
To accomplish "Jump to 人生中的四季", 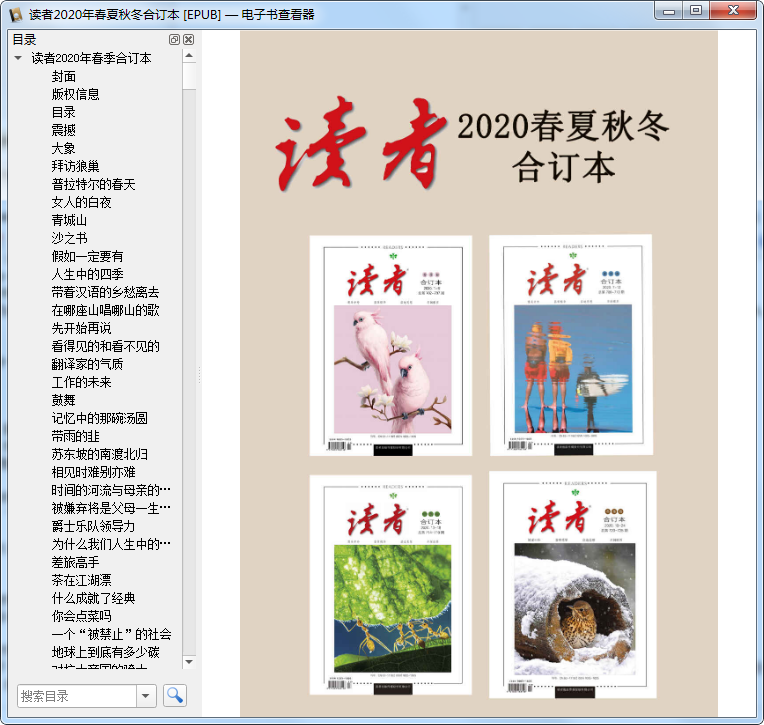I will (88, 274).
